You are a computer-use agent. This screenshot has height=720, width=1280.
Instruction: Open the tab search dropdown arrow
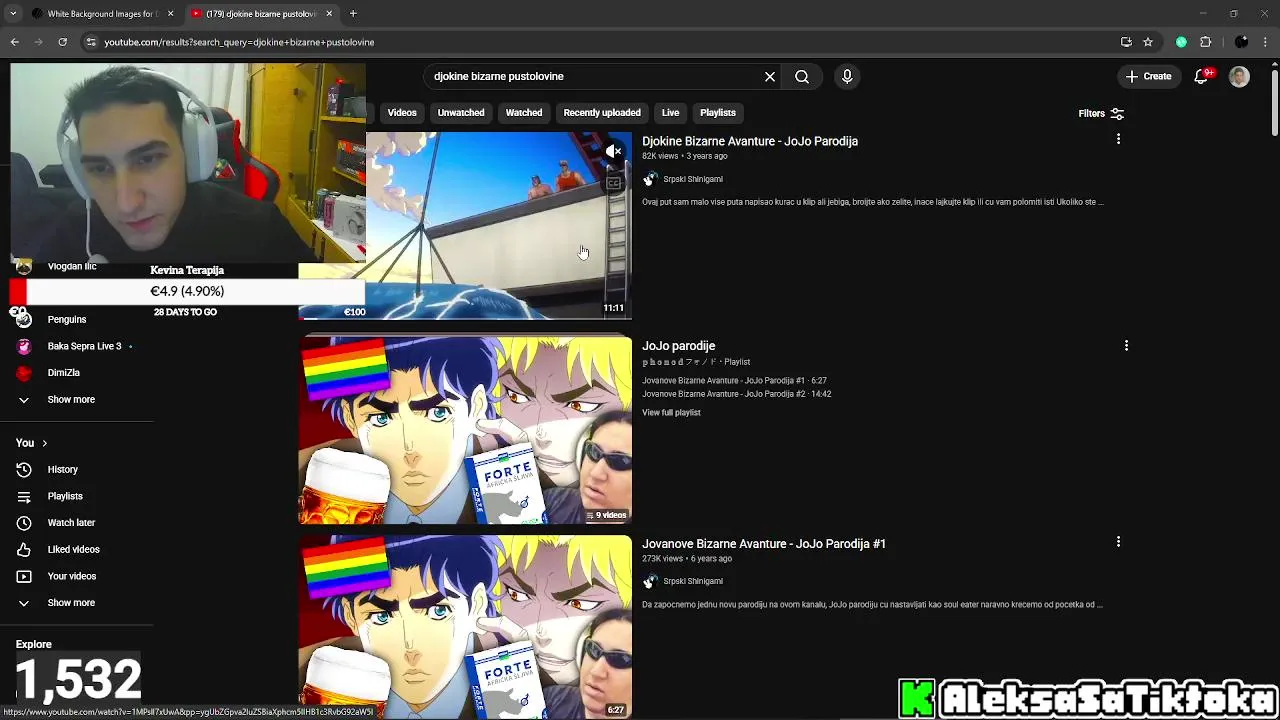13,14
